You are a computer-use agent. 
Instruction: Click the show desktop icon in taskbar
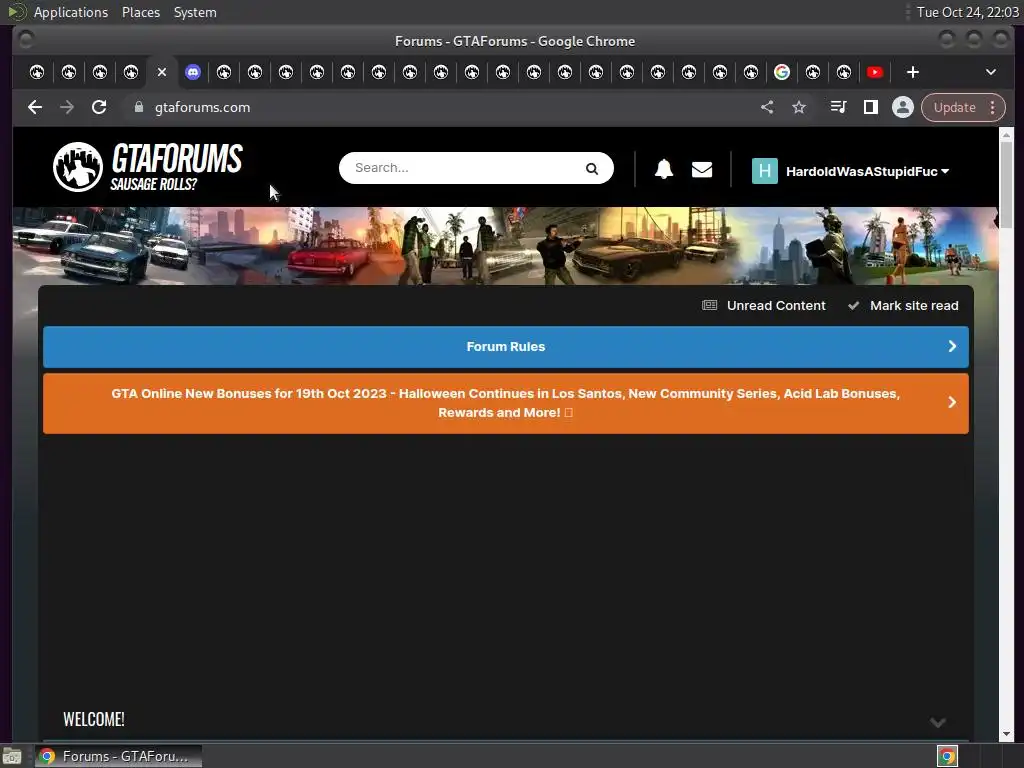[12, 756]
